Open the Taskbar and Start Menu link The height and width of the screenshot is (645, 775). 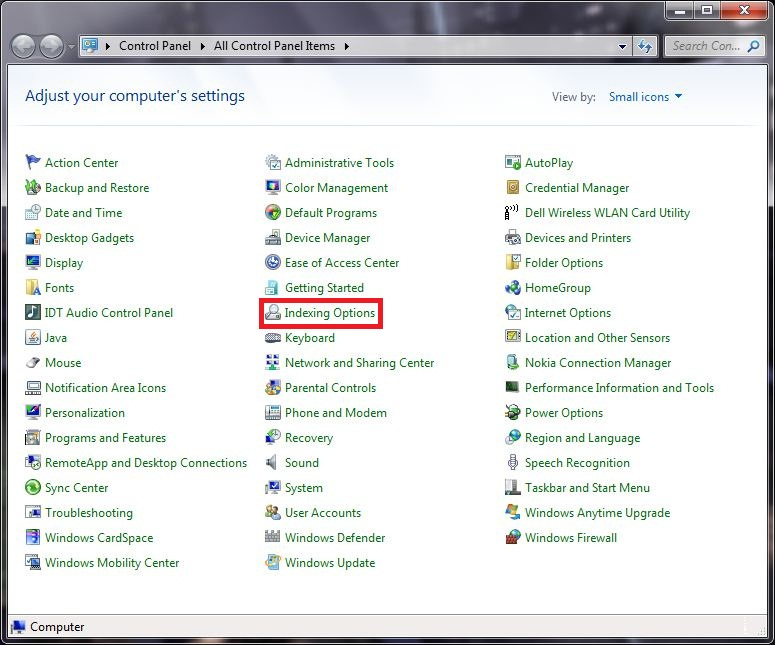click(587, 488)
